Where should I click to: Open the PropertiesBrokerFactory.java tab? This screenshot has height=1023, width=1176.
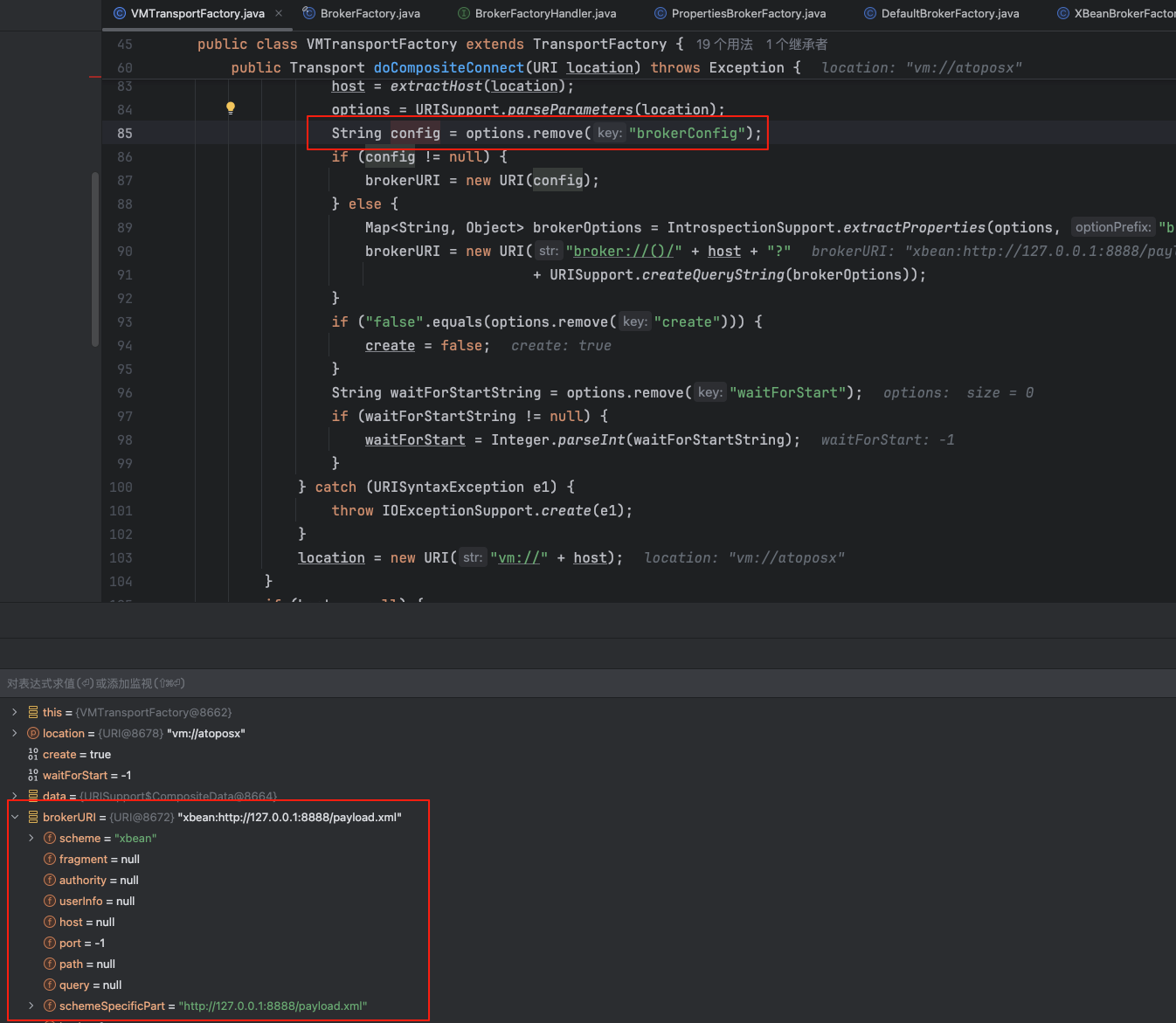748,13
